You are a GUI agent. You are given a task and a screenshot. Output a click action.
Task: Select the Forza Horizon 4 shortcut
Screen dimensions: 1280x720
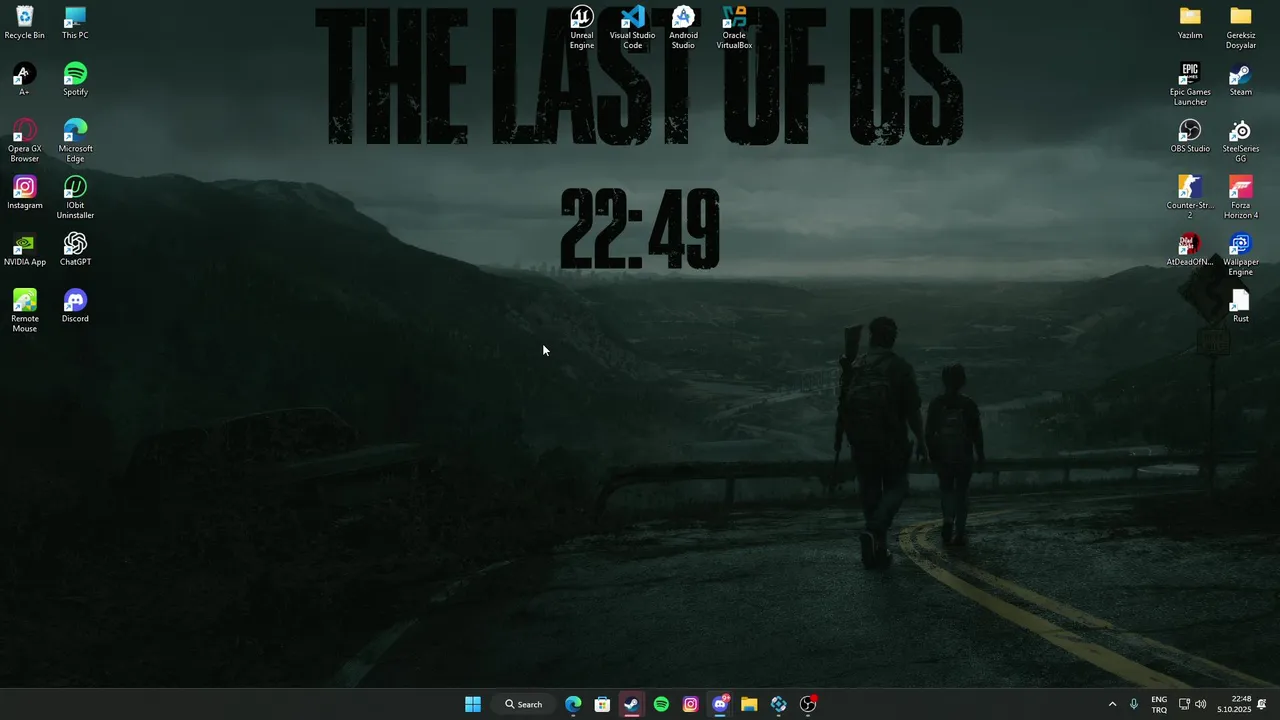[x=1241, y=198]
